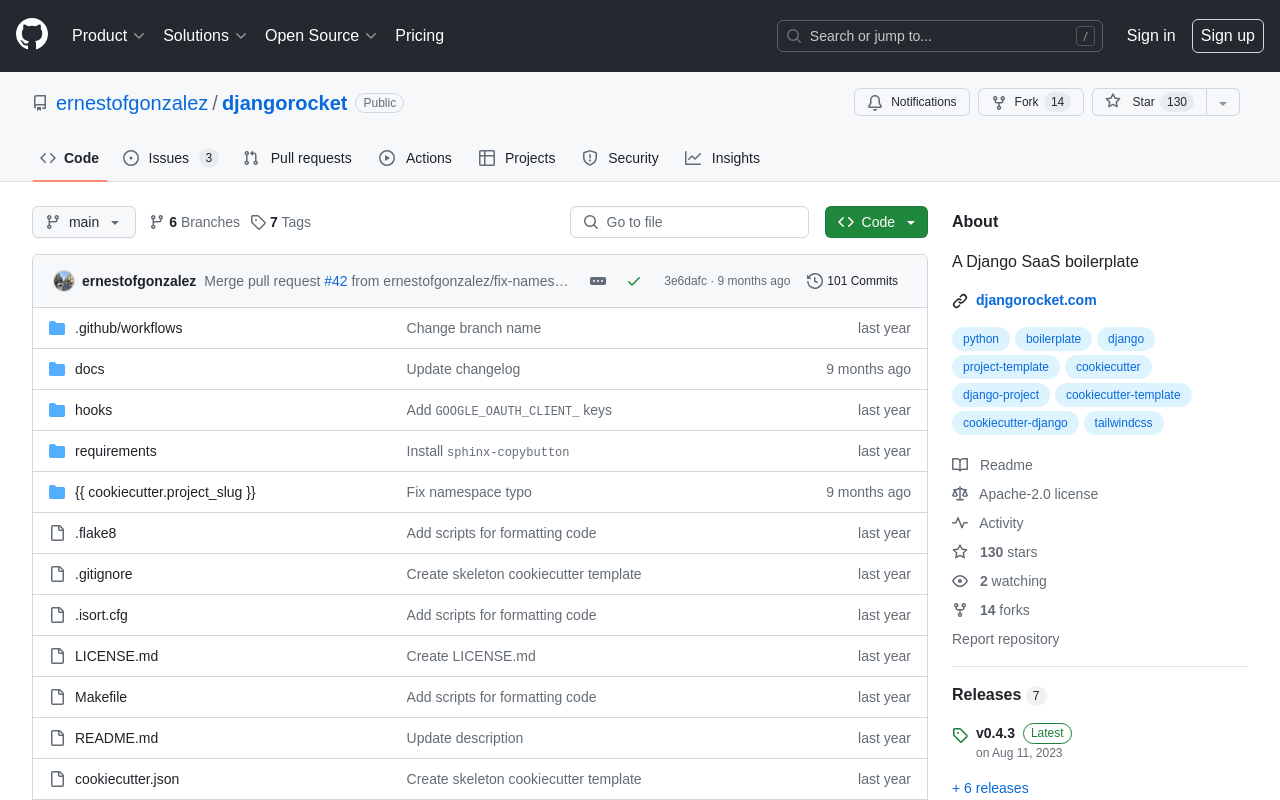
Task: Open the 7 Tags list
Action: pyautogui.click(x=281, y=222)
